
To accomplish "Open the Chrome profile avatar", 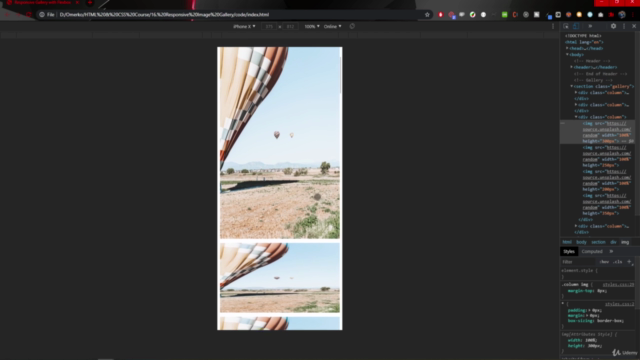I will coord(622,15).
